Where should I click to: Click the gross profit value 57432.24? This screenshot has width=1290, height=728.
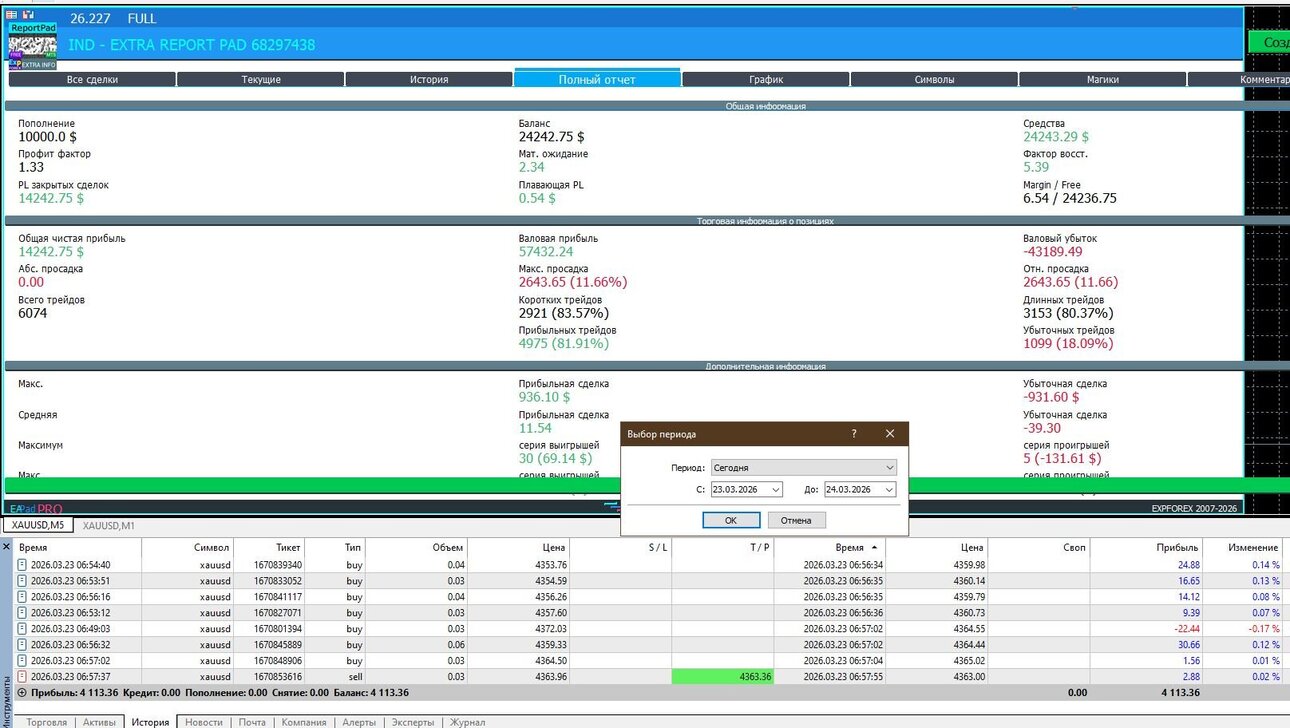(x=546, y=252)
